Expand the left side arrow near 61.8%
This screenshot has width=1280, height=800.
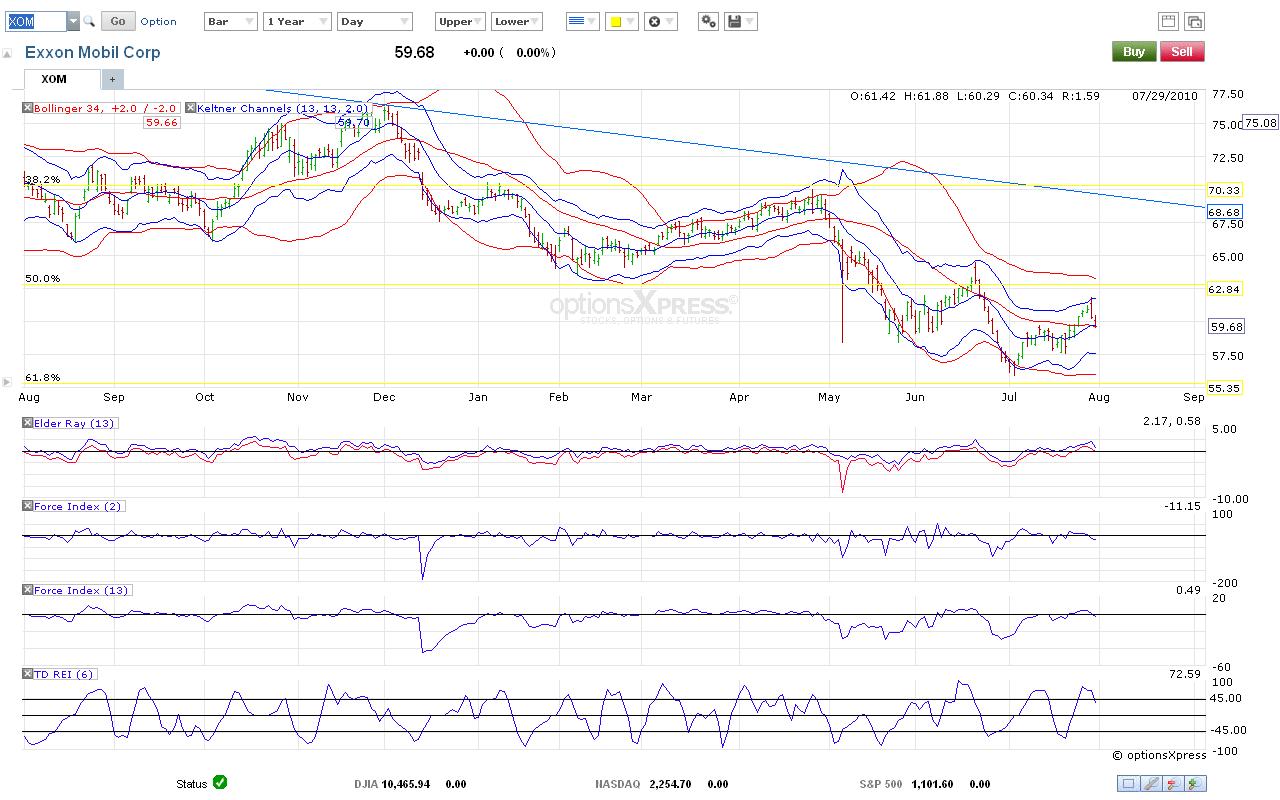pyautogui.click(x=8, y=381)
